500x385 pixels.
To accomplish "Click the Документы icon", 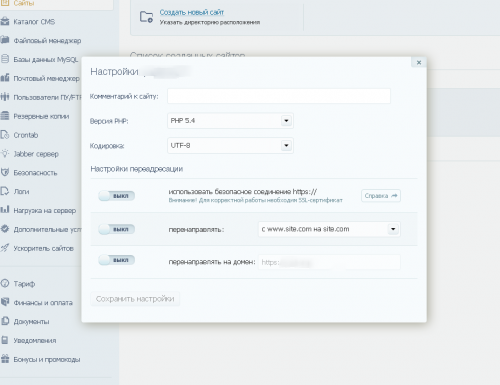I will (x=5, y=321).
